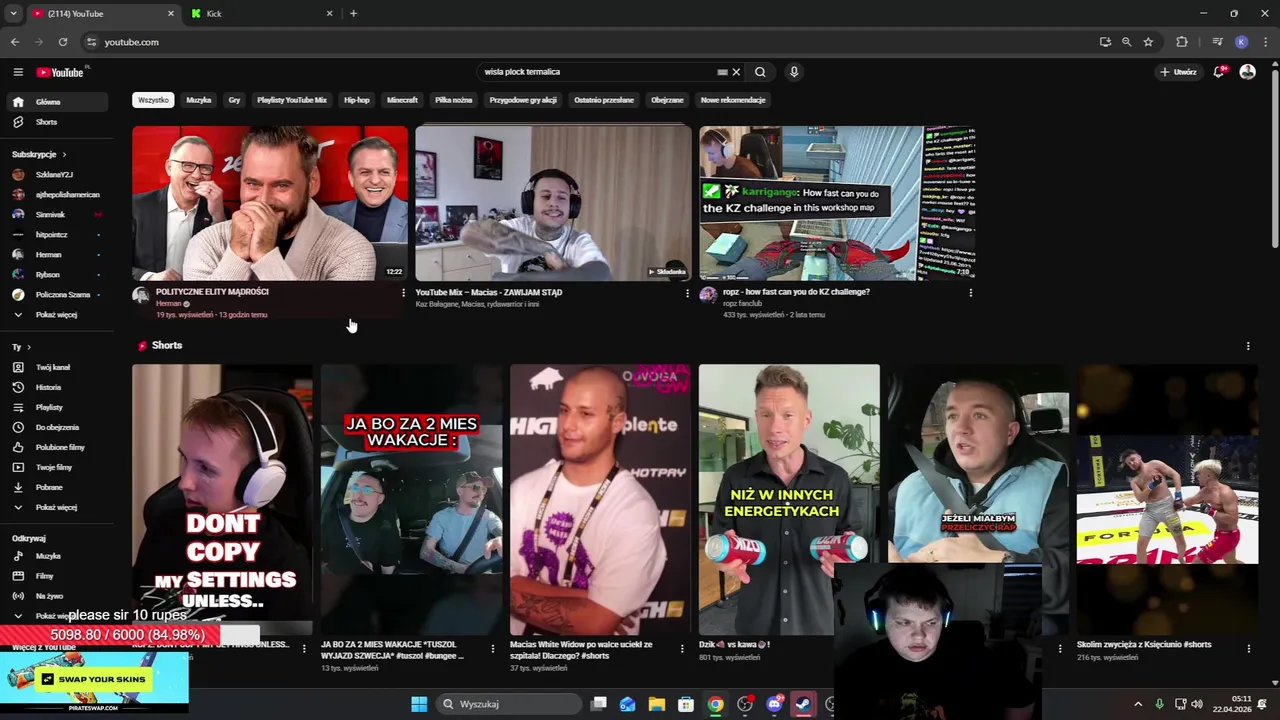
Task: Open ropz fanclub channel link
Action: [743, 303]
